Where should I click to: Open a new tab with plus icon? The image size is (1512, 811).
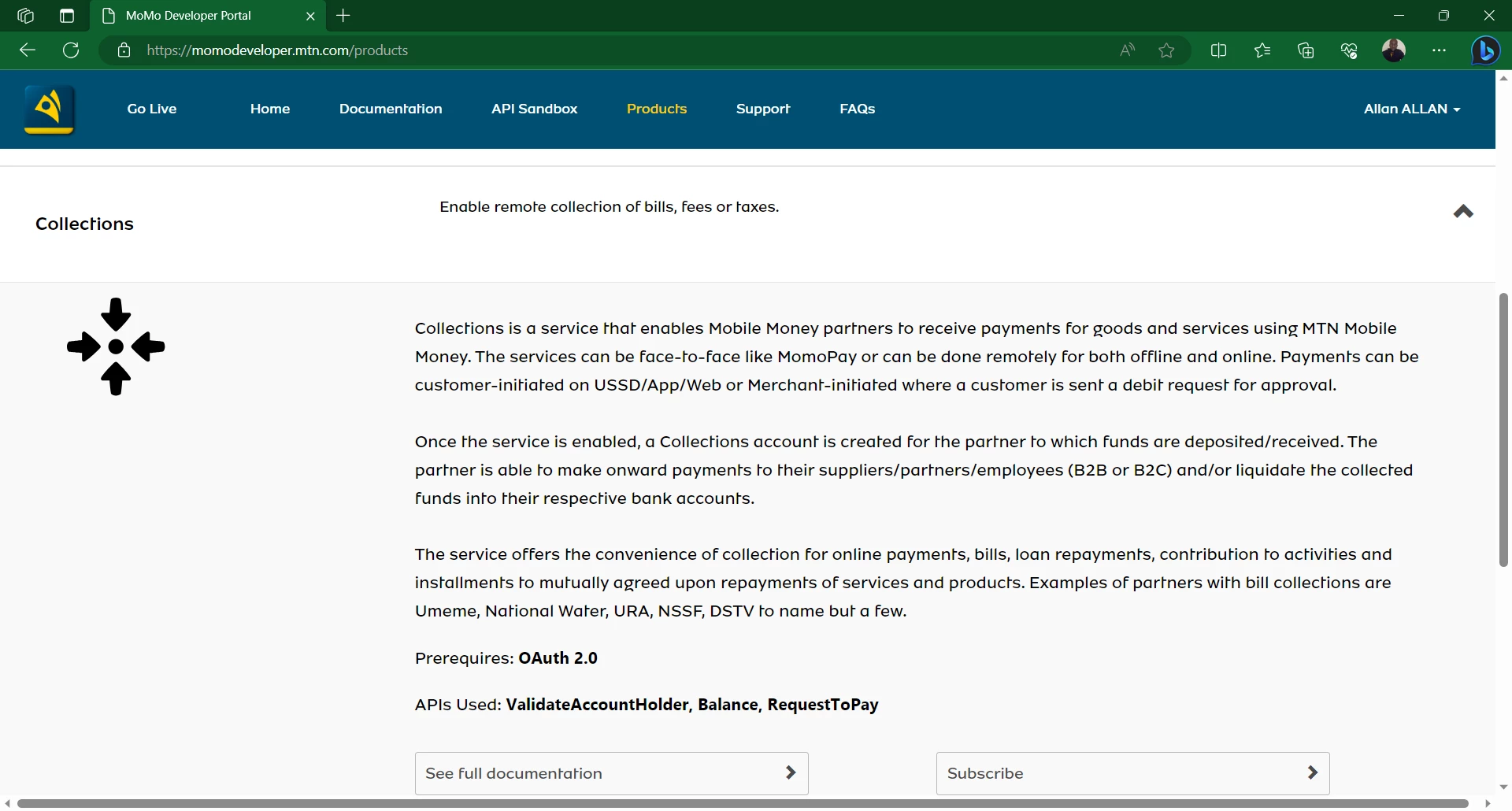tap(343, 16)
